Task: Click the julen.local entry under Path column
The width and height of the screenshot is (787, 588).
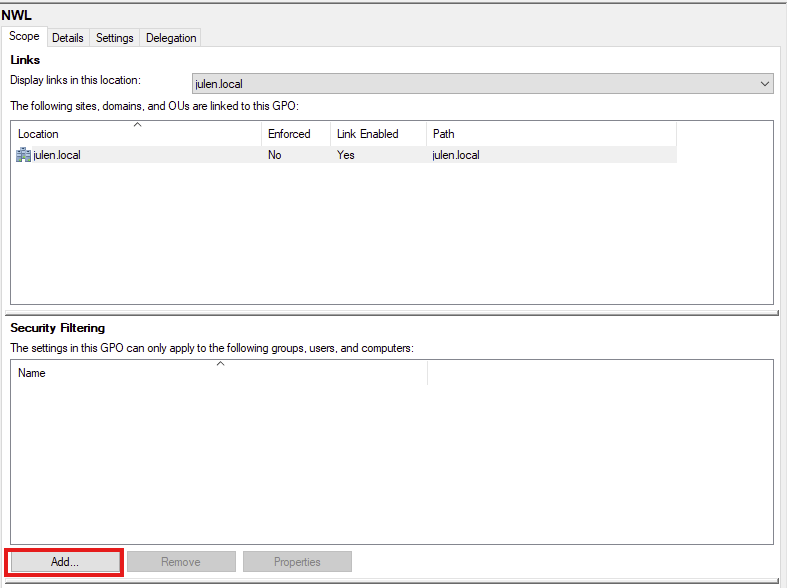Action: [x=456, y=155]
